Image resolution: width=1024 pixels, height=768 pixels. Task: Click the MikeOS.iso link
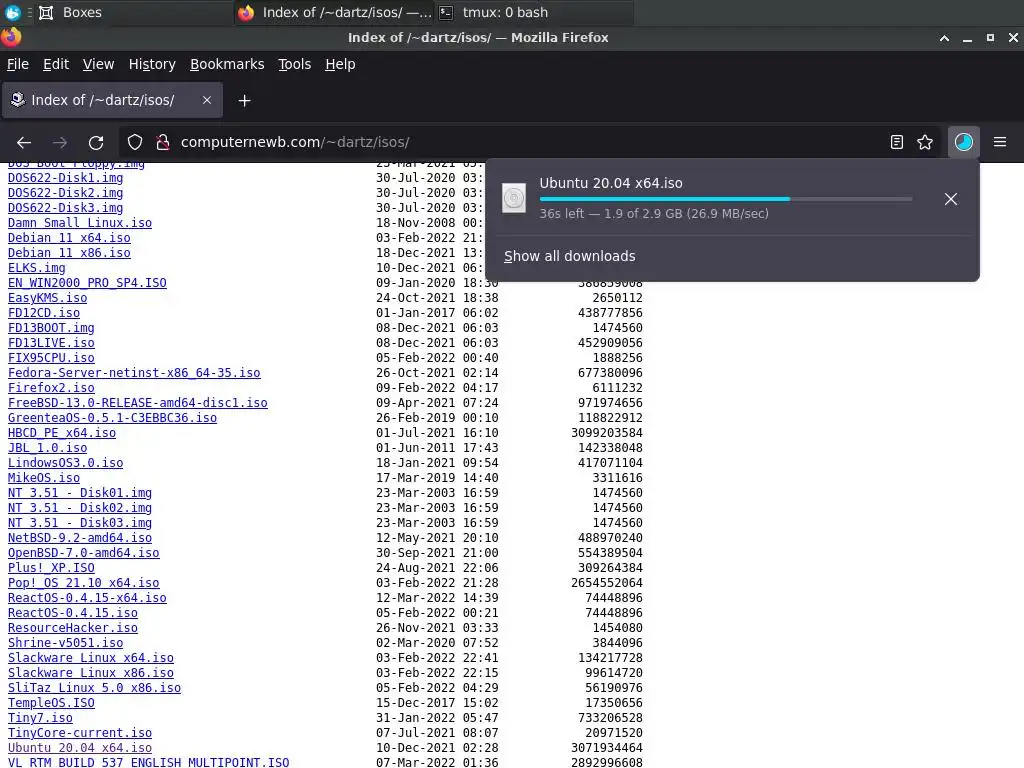(x=44, y=478)
